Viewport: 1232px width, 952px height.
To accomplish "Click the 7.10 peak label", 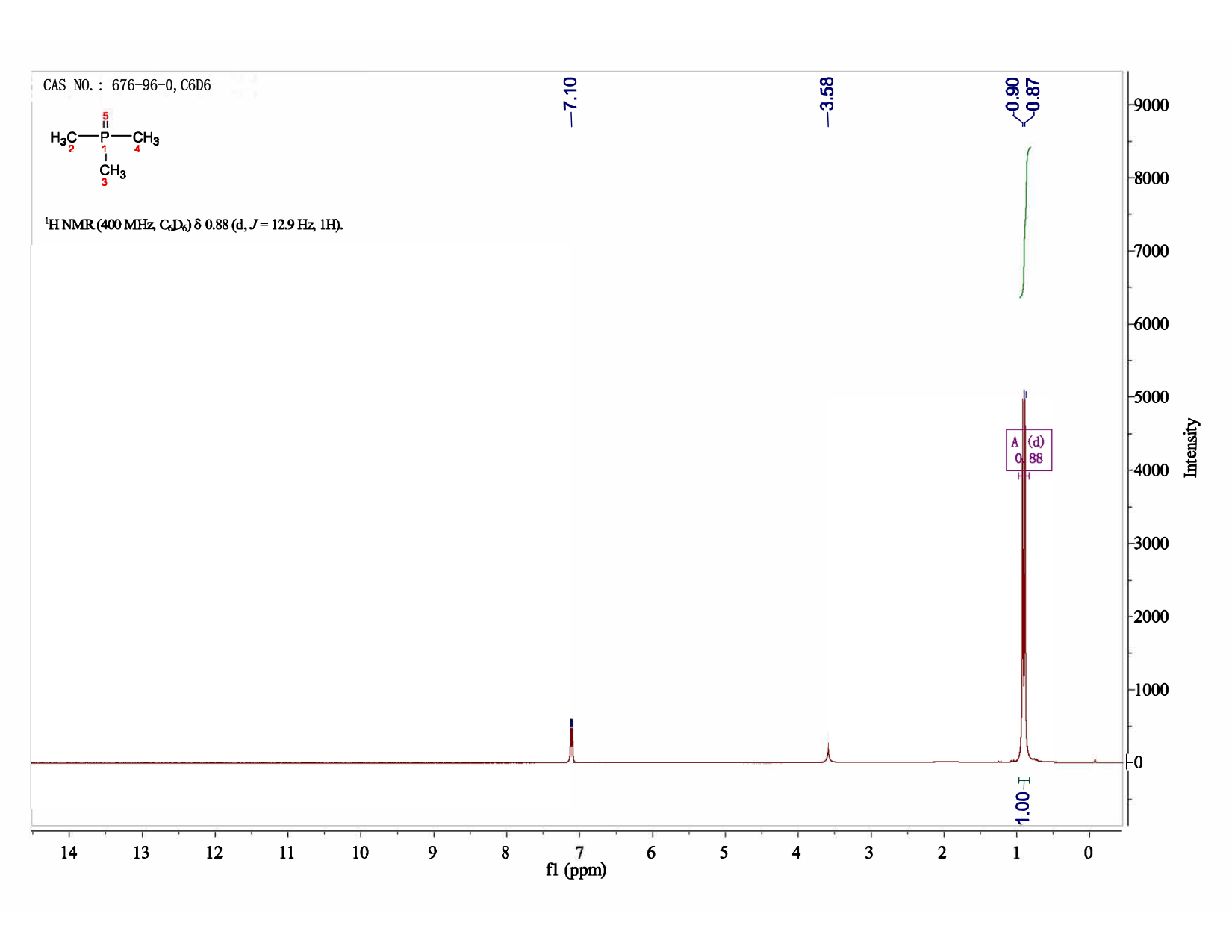I will [570, 93].
